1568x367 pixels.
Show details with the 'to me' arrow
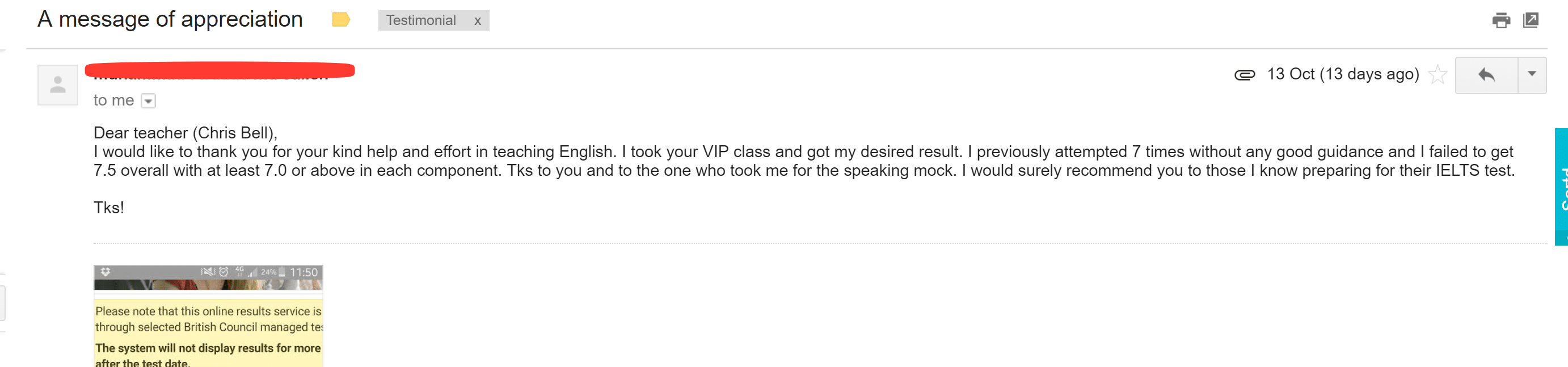149,101
